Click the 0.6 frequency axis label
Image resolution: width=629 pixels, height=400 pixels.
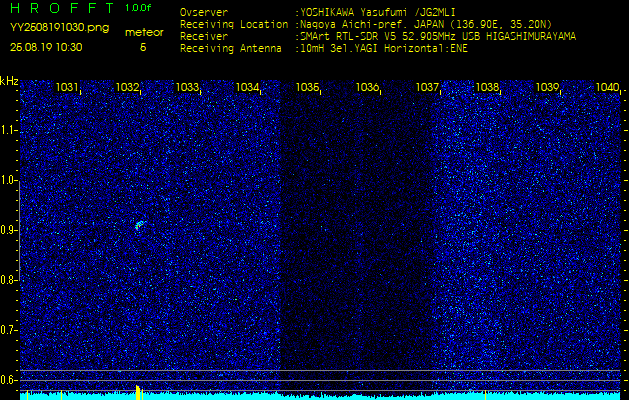tap(8, 380)
